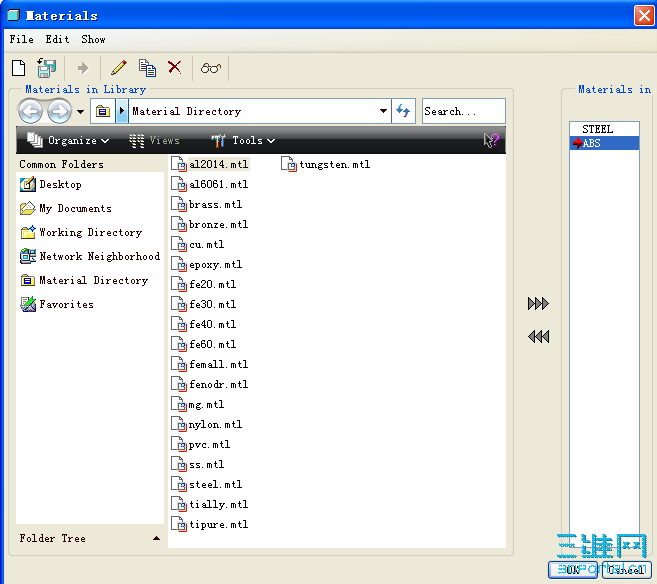Go to Desktop in Common Folders

(51, 184)
